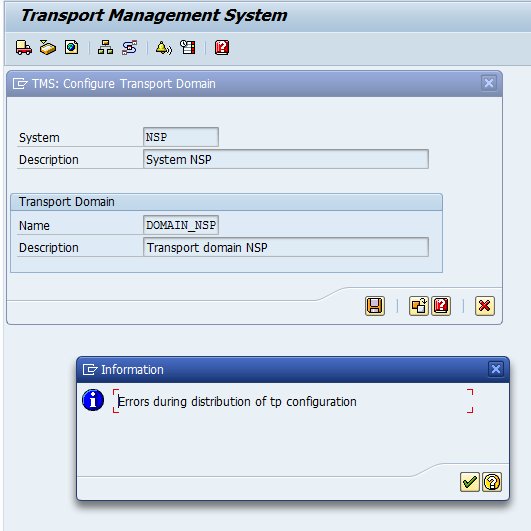This screenshot has height=531, width=531.
Task: Click the other configuration icon beside save
Action: pos(419,306)
